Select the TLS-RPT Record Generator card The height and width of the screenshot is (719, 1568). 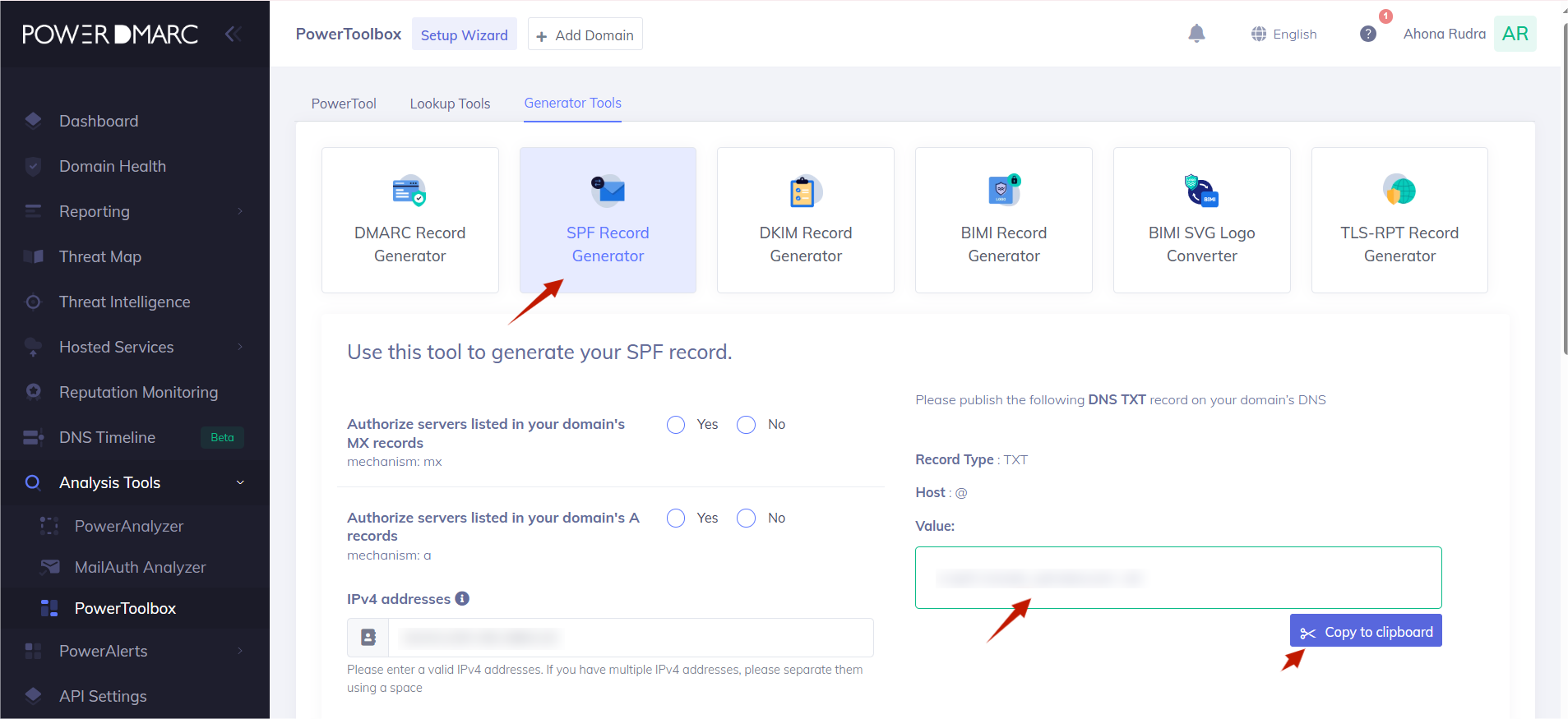[x=1399, y=220]
